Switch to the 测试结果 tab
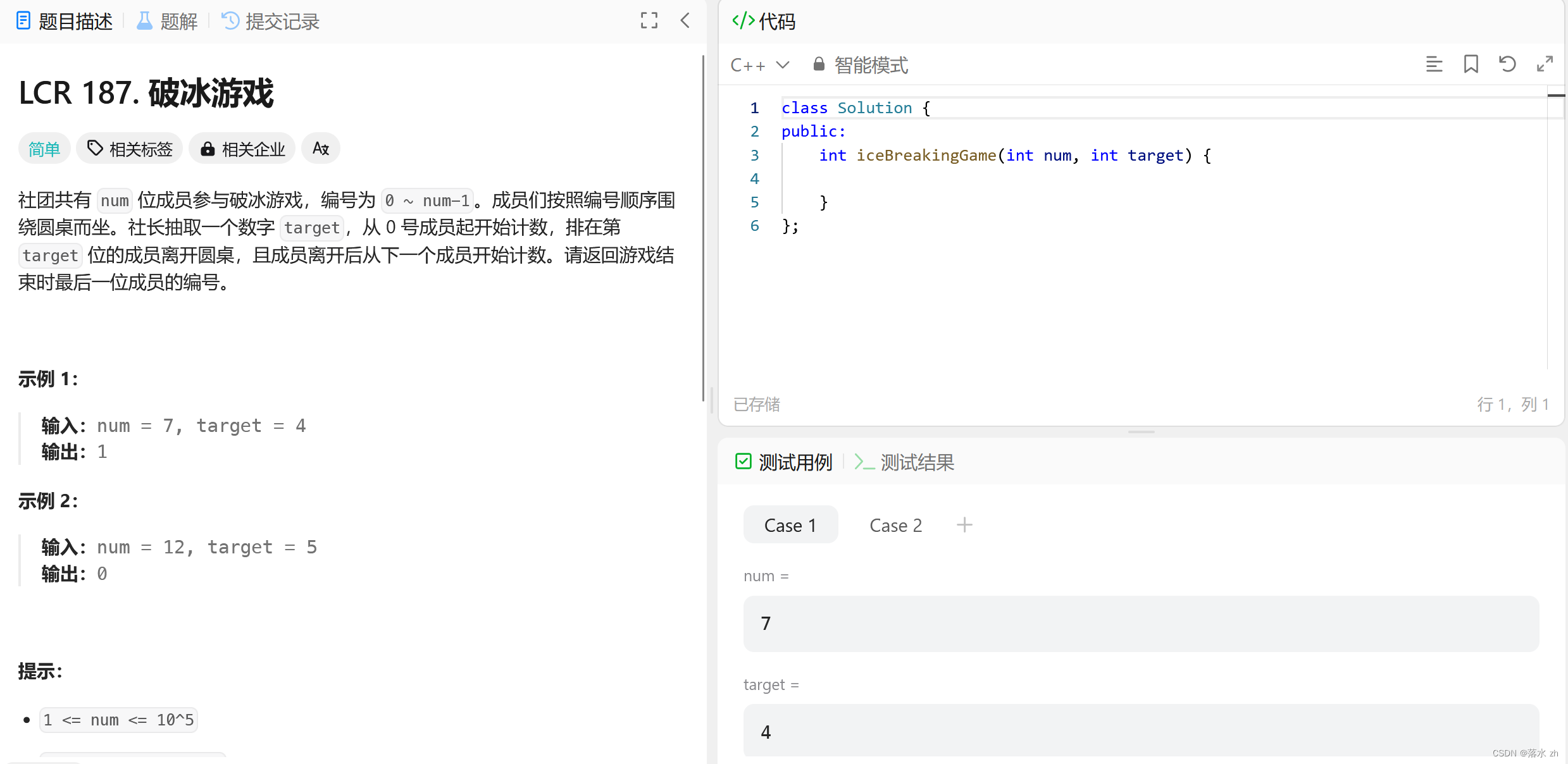Viewport: 1568px width, 764px height. click(905, 462)
